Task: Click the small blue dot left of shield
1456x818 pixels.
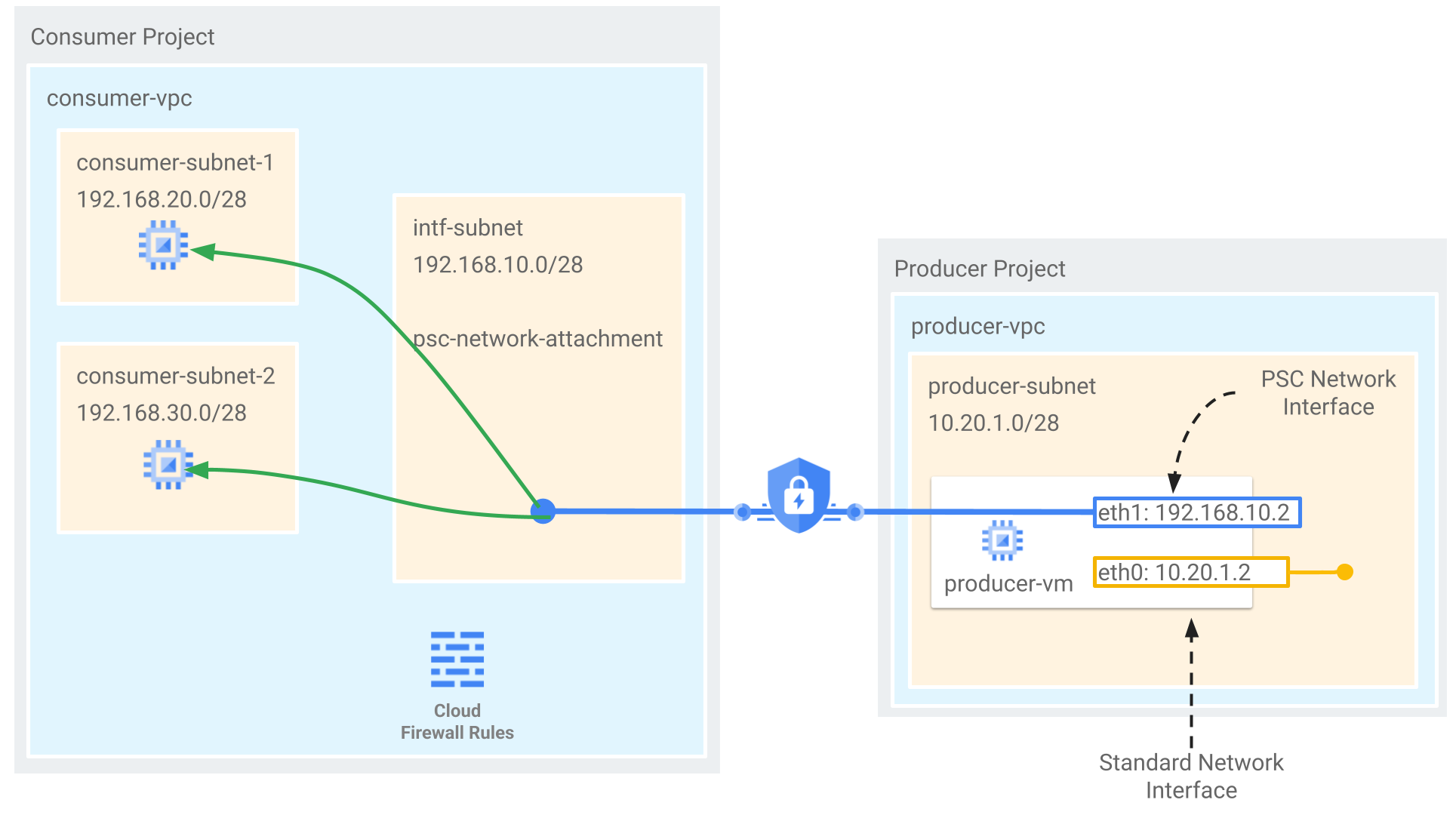Action: 743,512
